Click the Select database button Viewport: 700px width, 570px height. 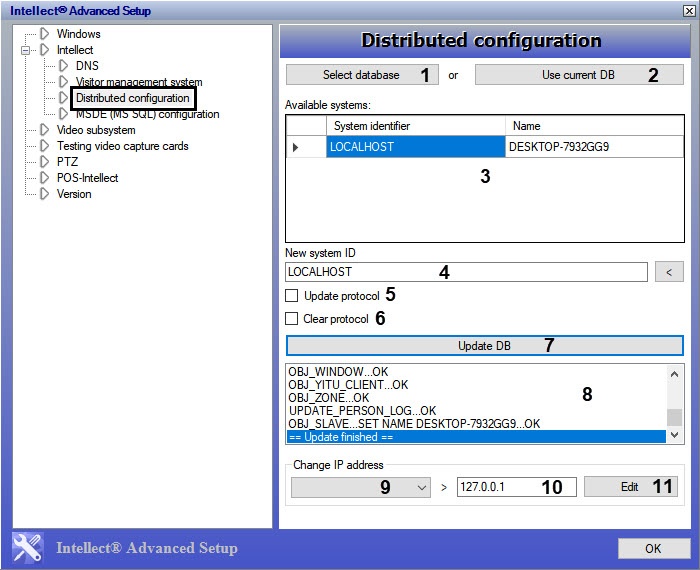tap(362, 75)
